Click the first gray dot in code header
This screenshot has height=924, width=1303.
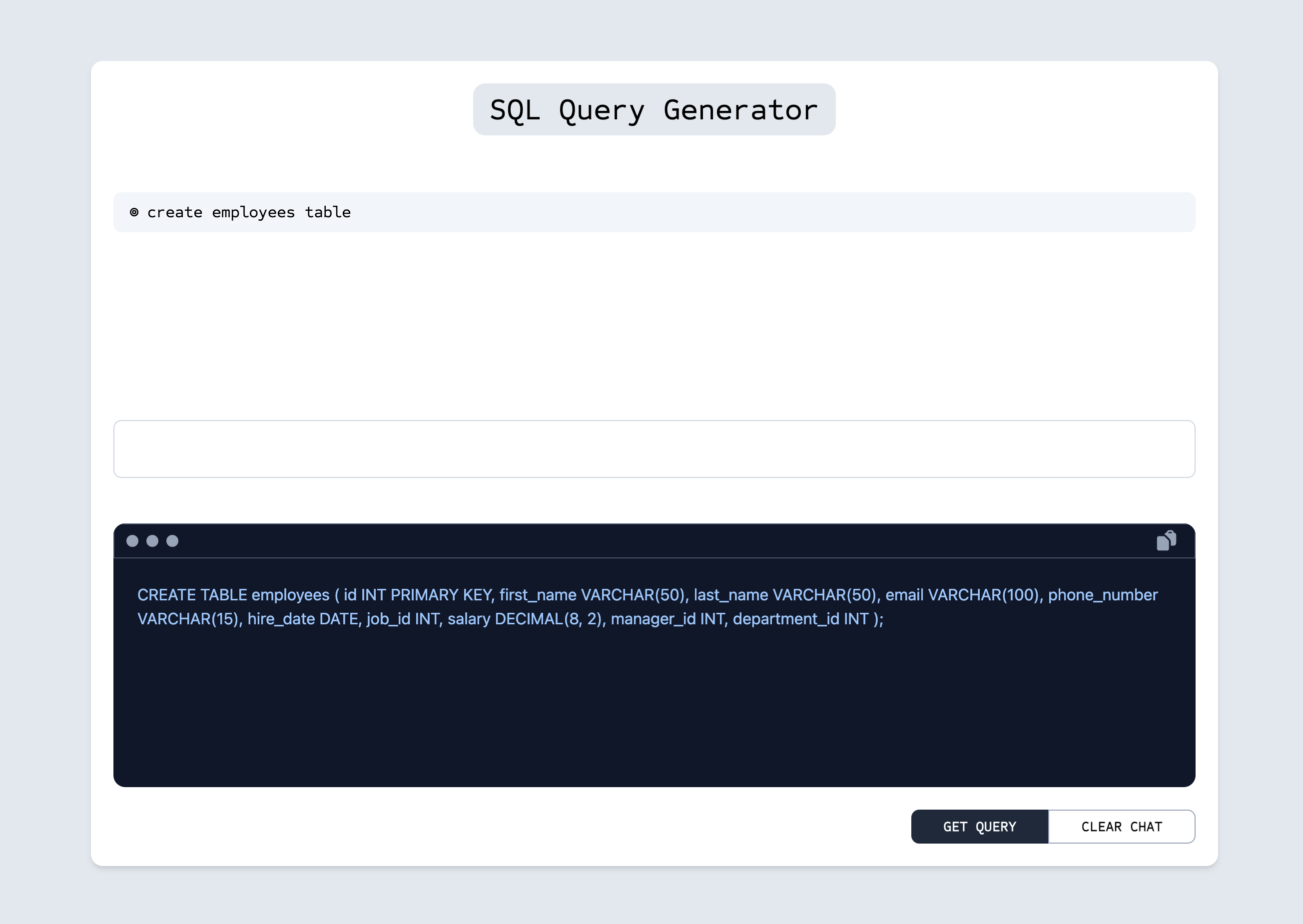pos(132,540)
